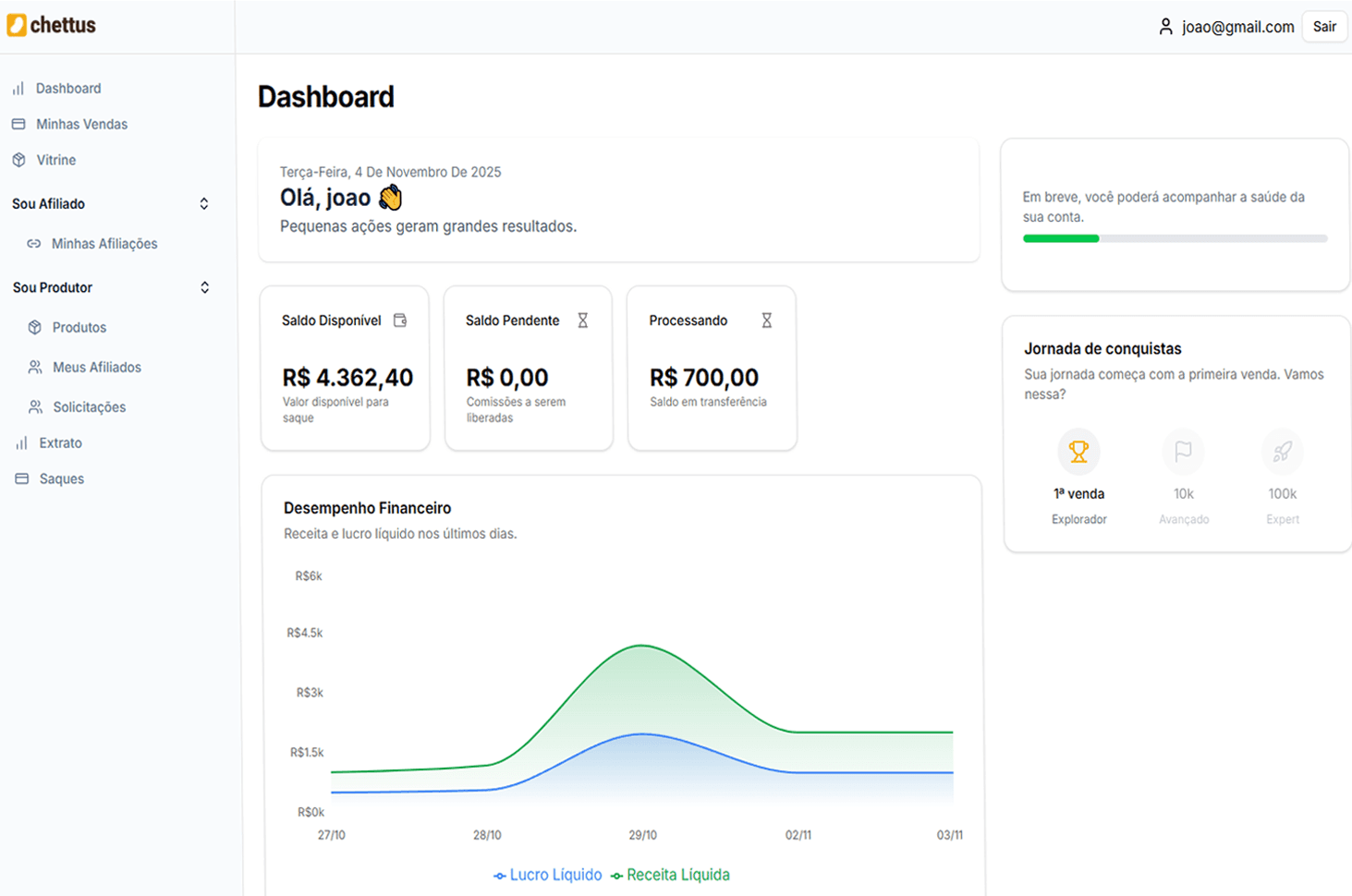Collapse the Sou Produtor section

[x=204, y=287]
